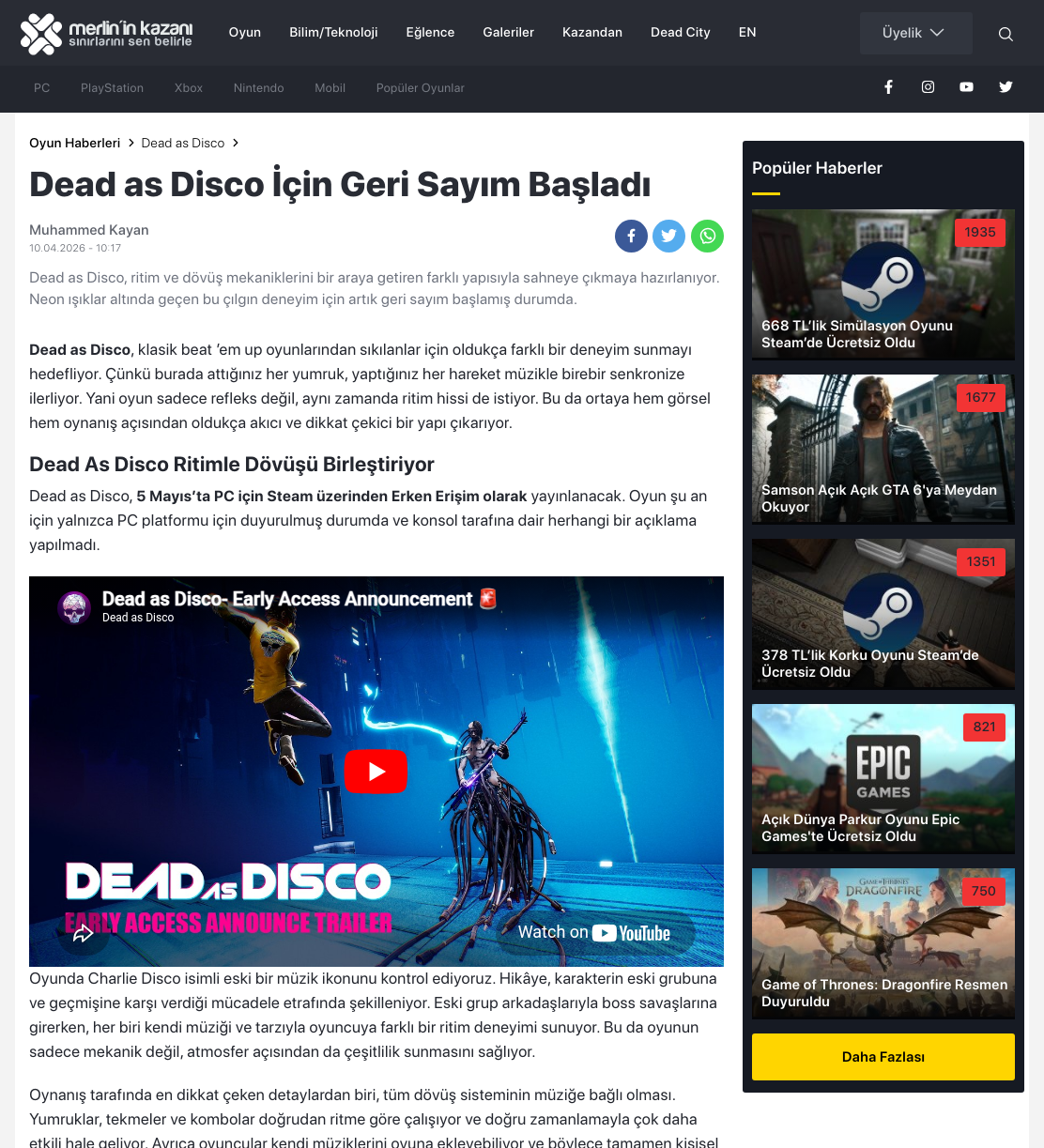The height and width of the screenshot is (1148, 1044).
Task: Click the Popüler Haberler sidebar heading
Action: (817, 168)
